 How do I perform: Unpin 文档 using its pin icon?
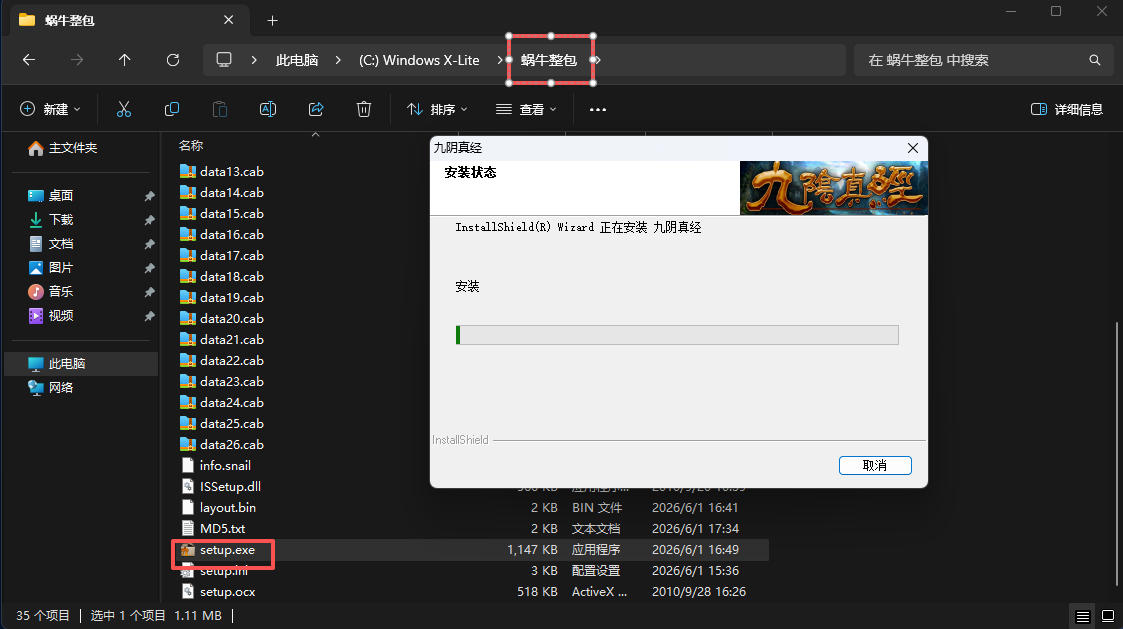pyautogui.click(x=149, y=244)
